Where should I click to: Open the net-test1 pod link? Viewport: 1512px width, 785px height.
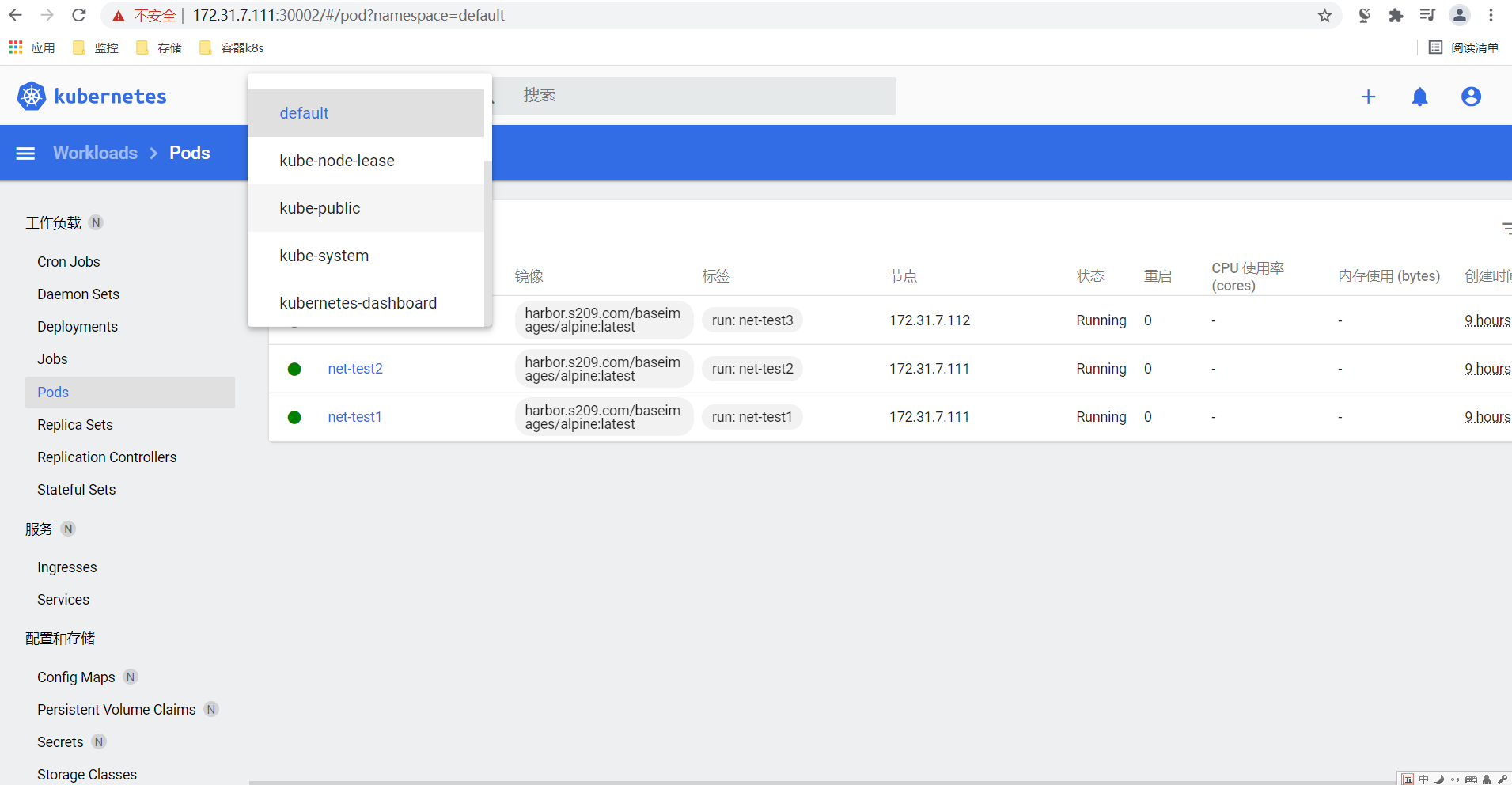(354, 417)
